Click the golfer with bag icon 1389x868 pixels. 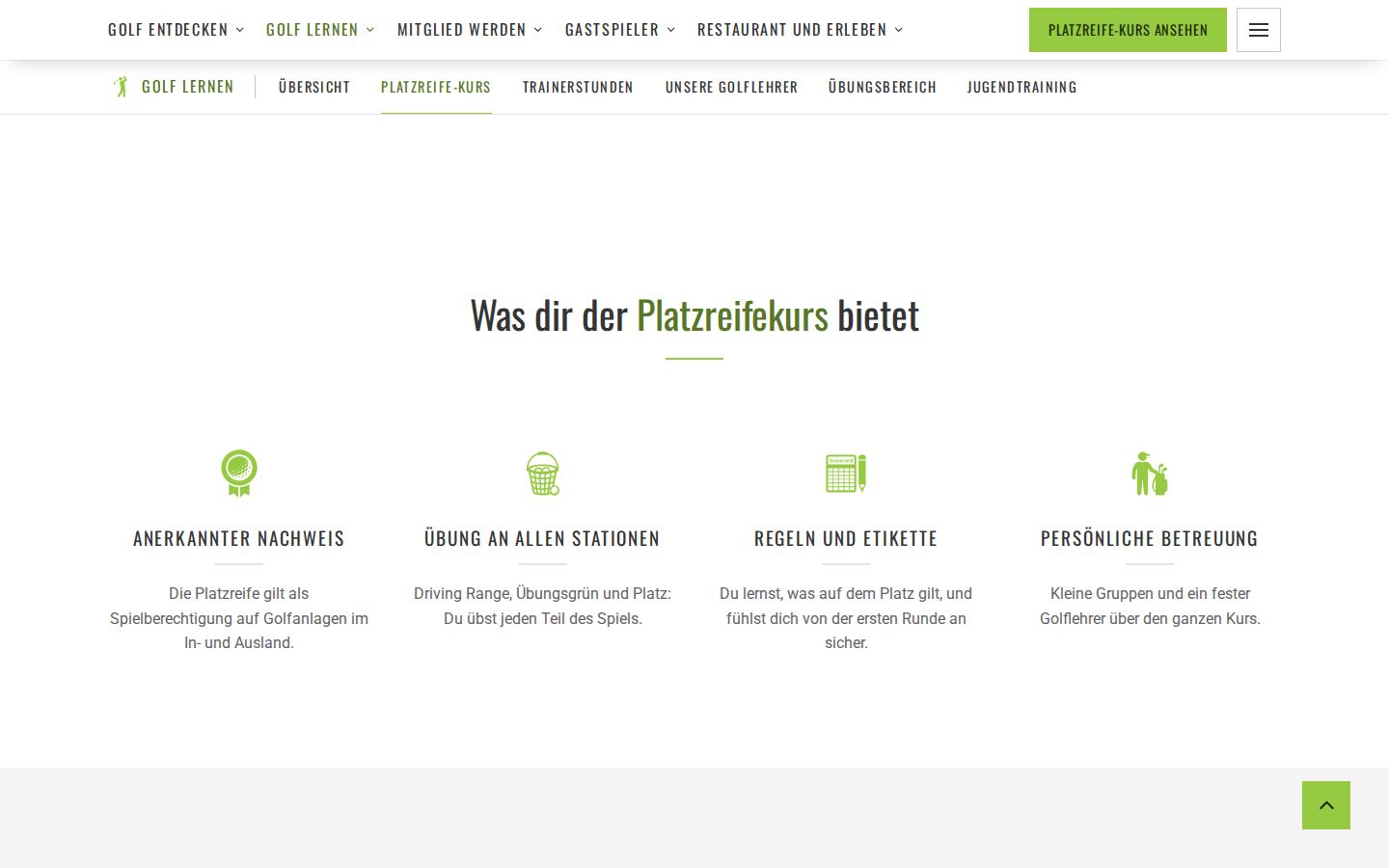pos(1150,474)
